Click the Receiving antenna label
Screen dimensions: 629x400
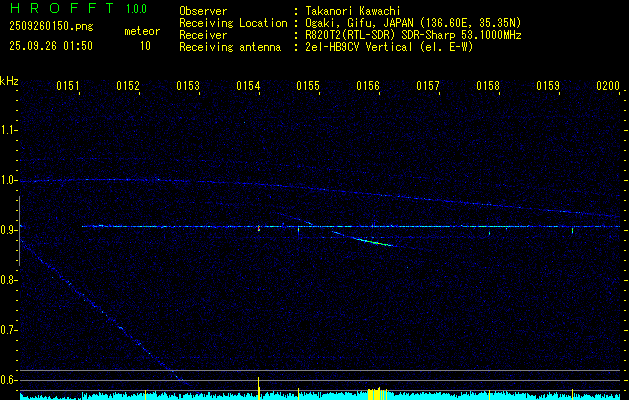coord(230,47)
